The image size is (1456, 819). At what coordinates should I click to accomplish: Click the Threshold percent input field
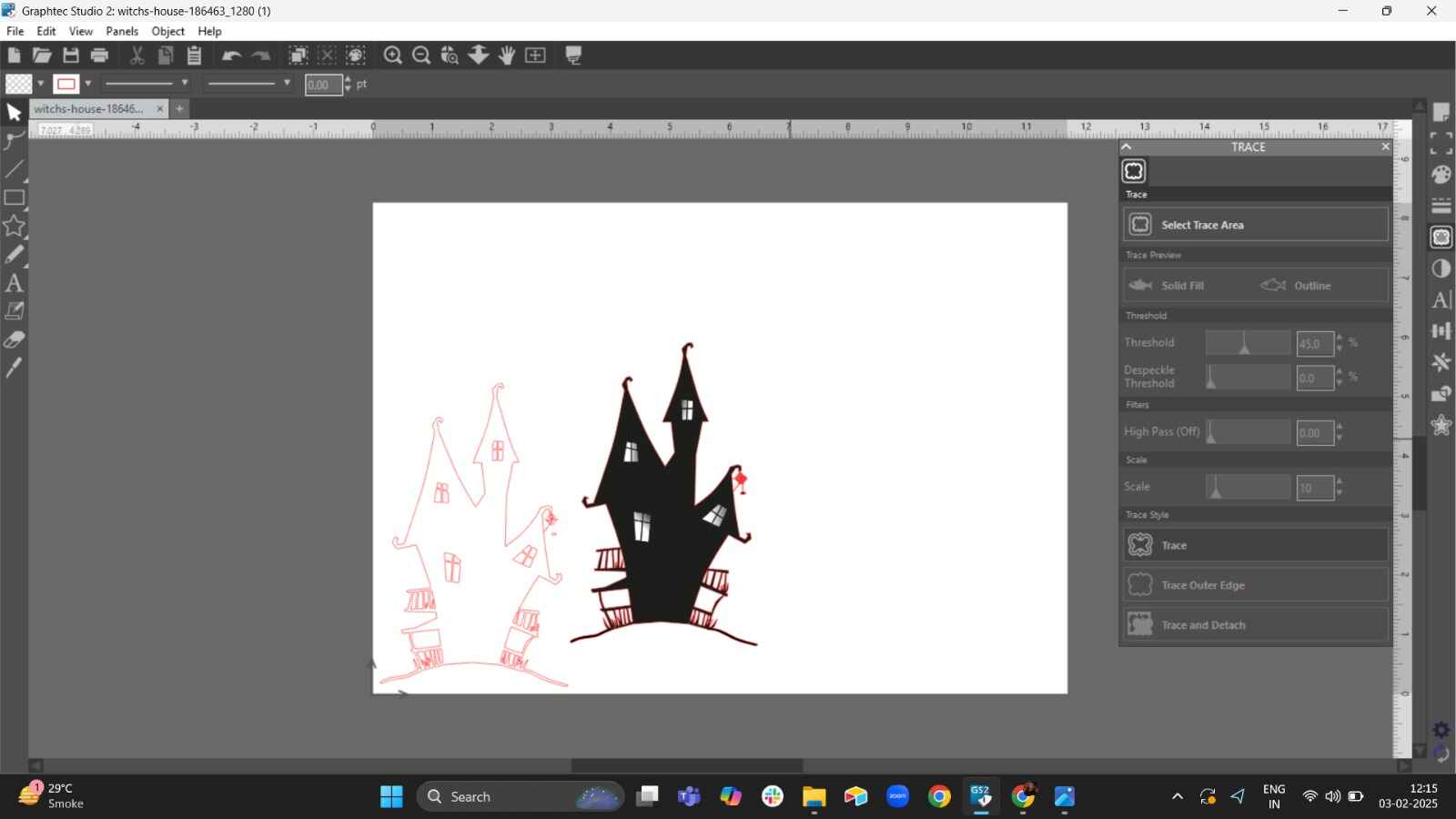coord(1315,344)
